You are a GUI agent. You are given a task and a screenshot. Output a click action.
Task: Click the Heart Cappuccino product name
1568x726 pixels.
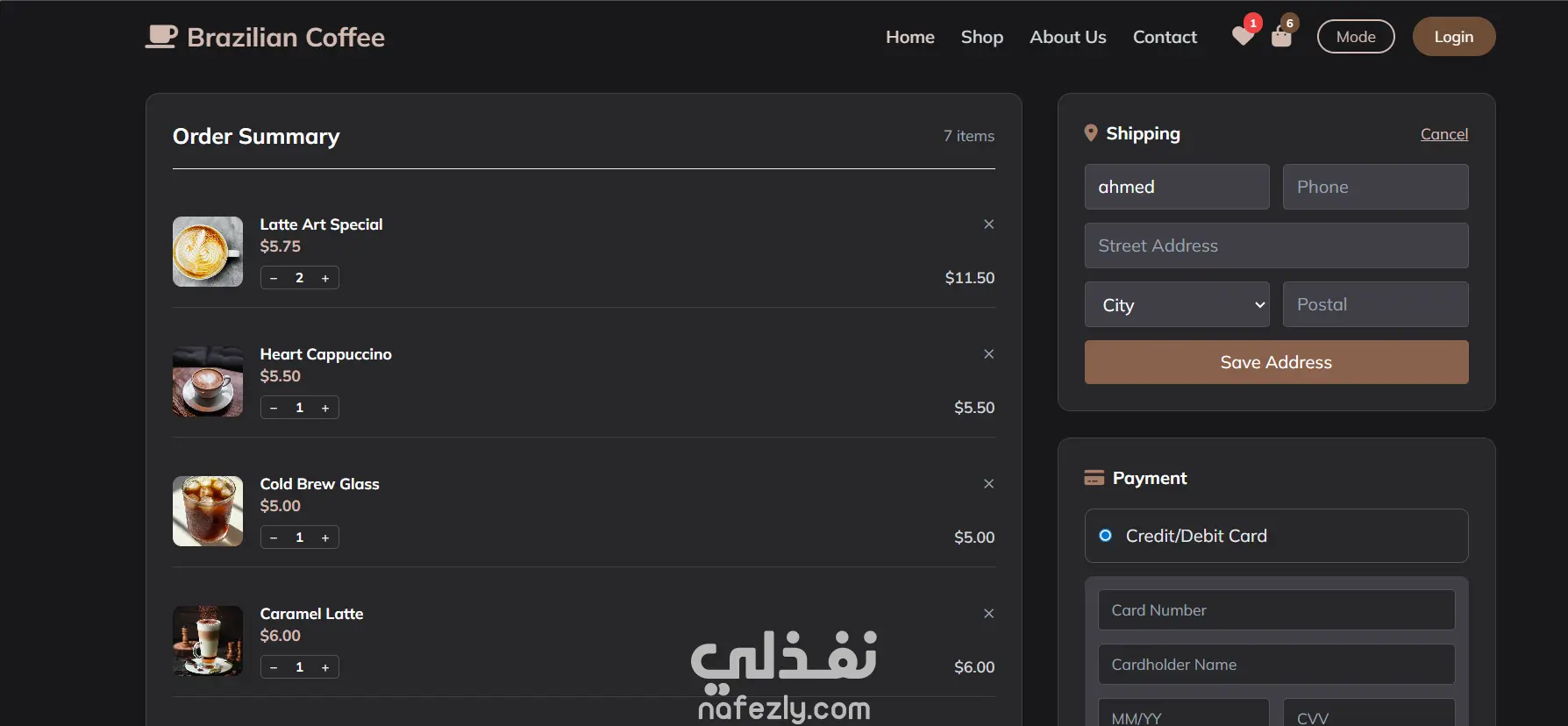tap(325, 354)
